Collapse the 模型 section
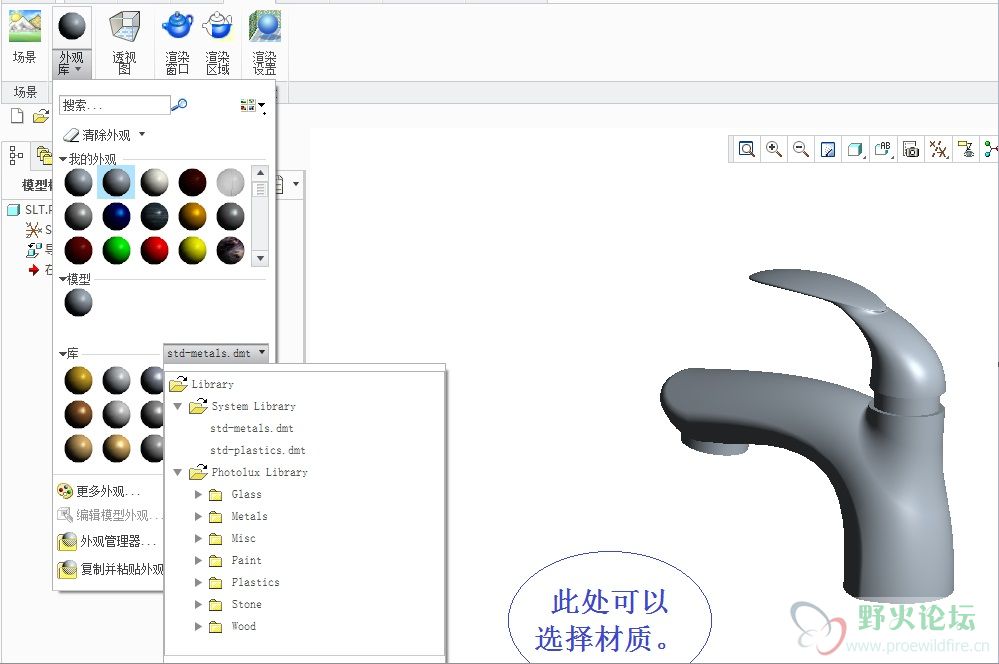Screen dimensions: 999x664 pyautogui.click(x=63, y=279)
